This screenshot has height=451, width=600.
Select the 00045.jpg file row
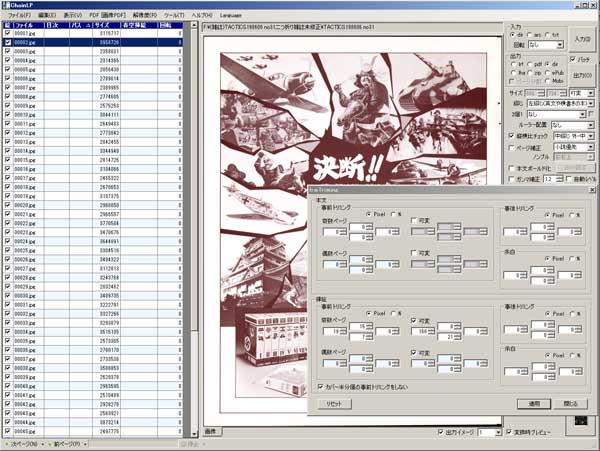pos(93,431)
